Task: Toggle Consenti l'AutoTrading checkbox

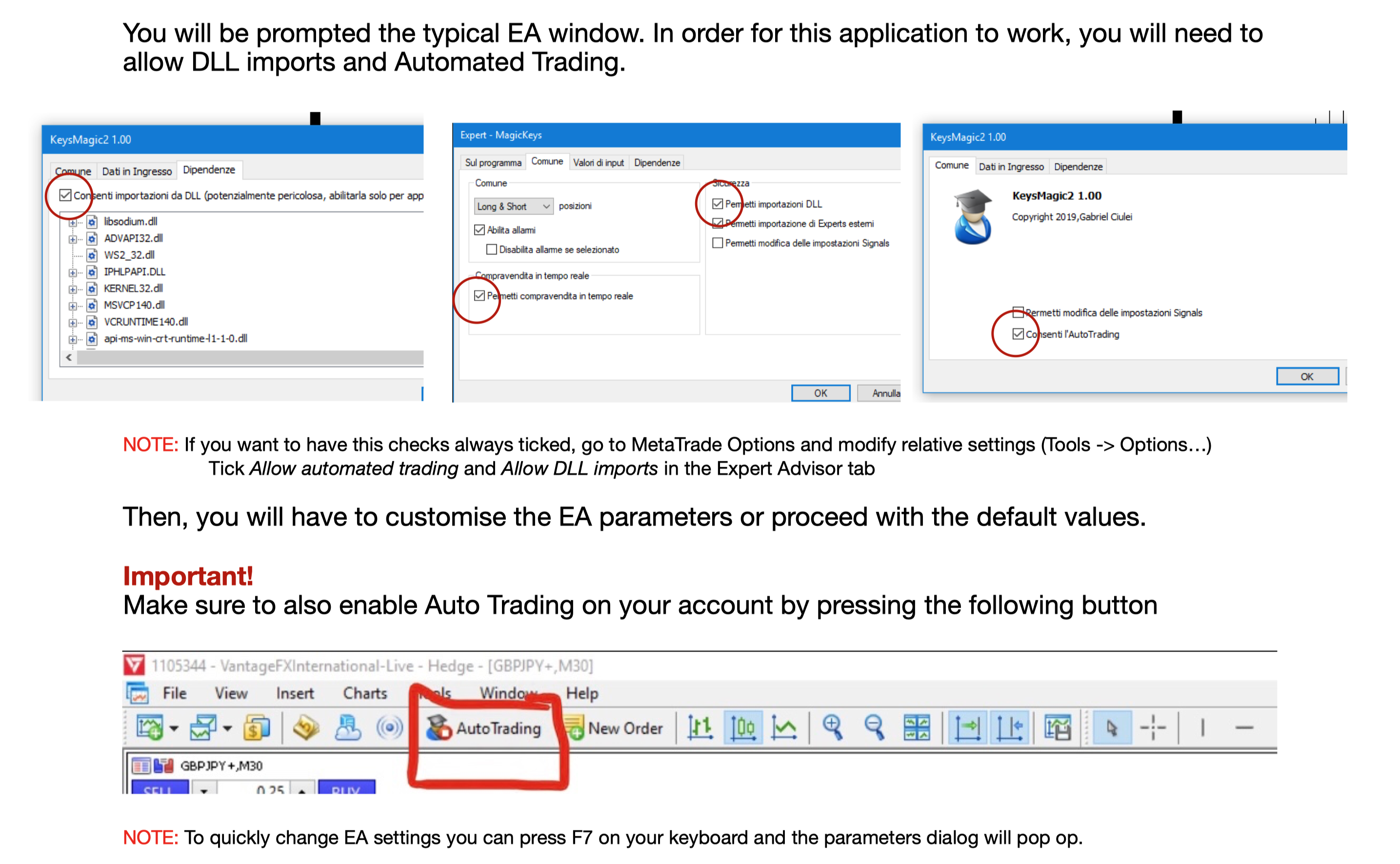Action: pyautogui.click(x=1018, y=334)
